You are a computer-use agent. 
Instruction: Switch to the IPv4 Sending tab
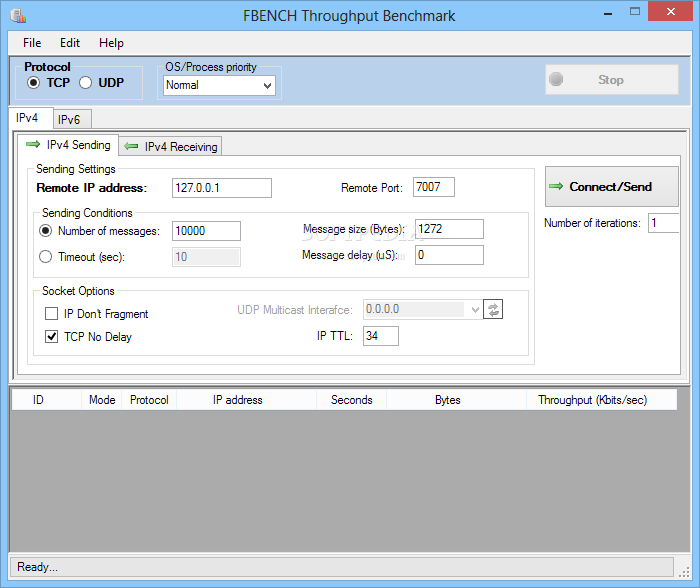tap(68, 145)
